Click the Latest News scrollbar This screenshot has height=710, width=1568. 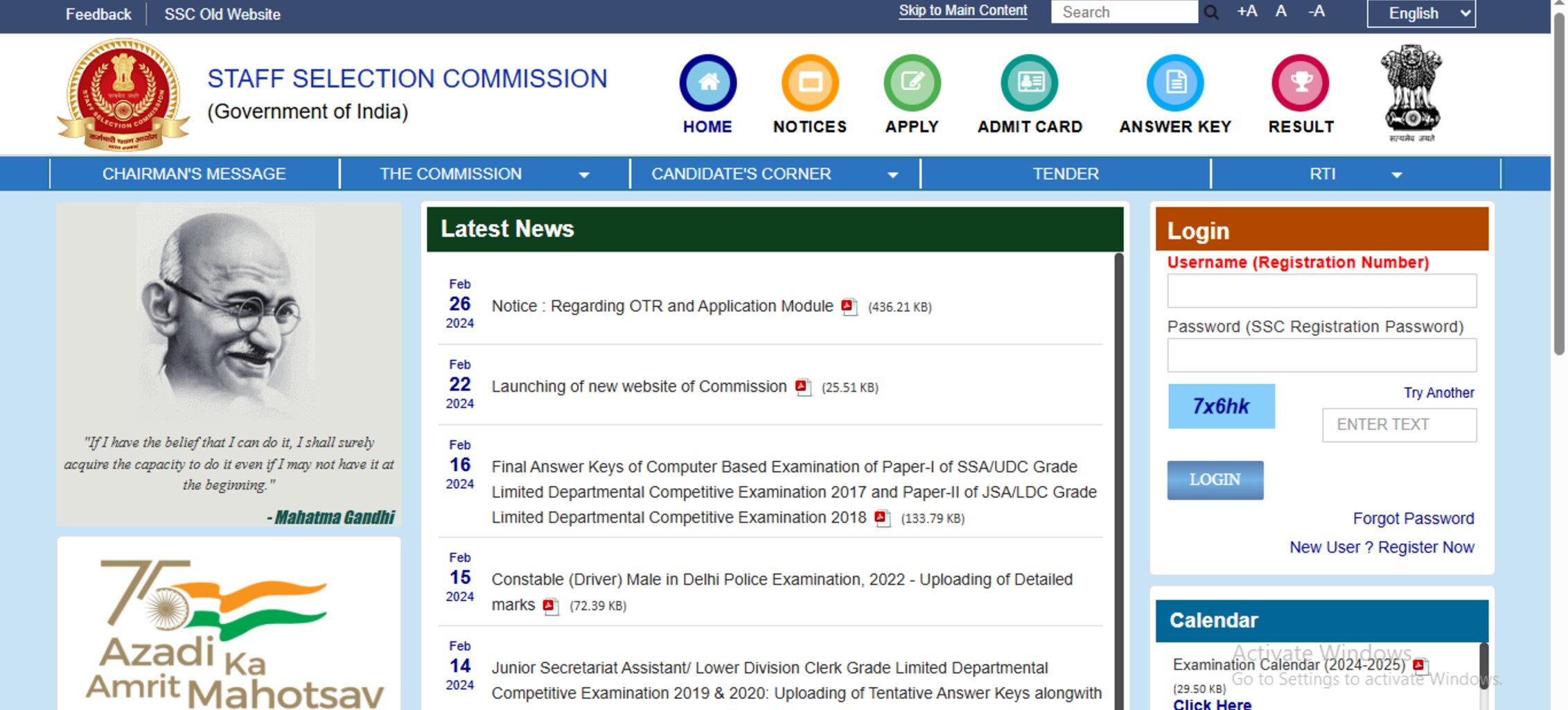[1118, 481]
